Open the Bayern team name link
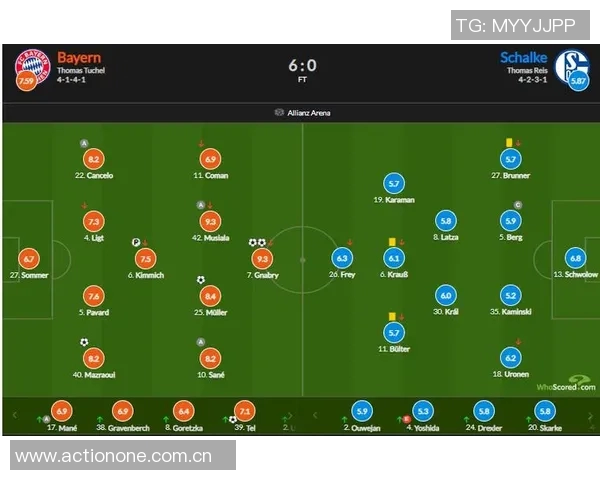Viewport: 600px width, 480px height. [79, 58]
